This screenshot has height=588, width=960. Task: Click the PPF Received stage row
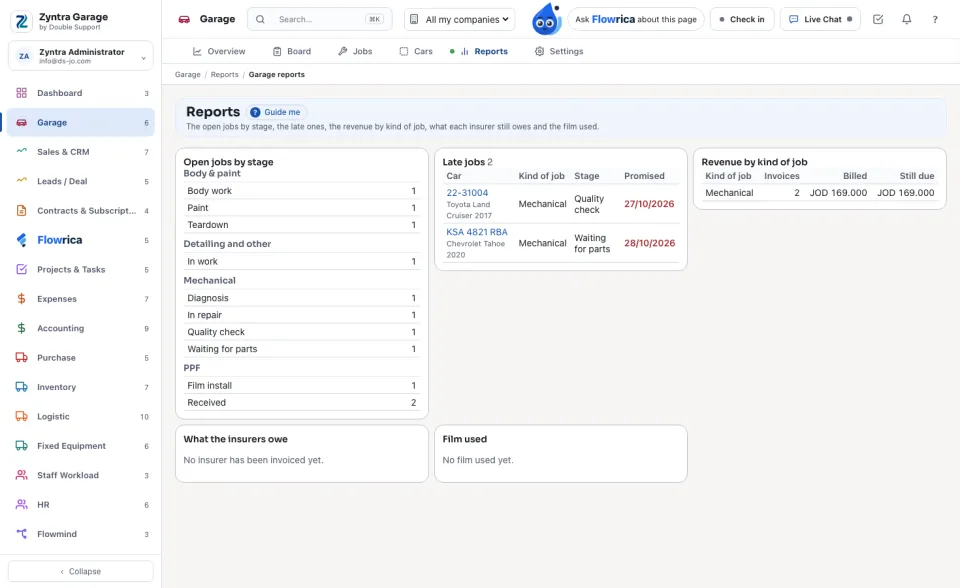tap(302, 402)
